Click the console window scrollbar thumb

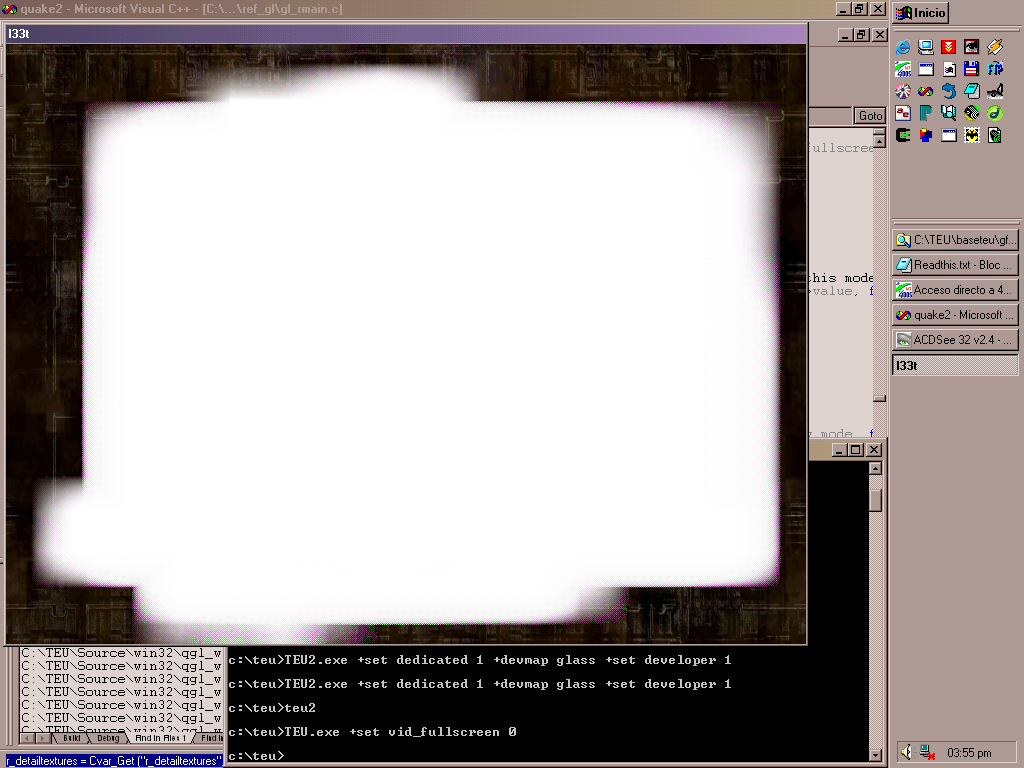point(876,500)
